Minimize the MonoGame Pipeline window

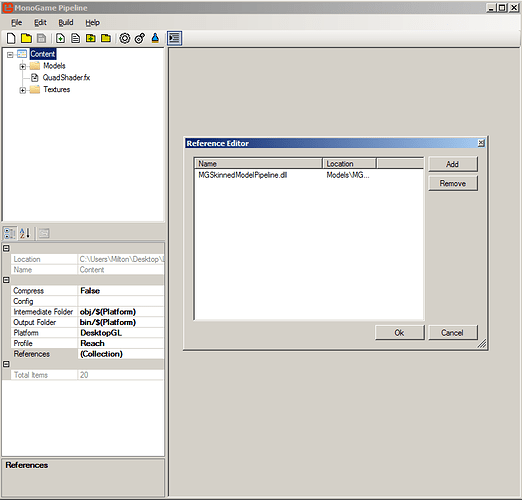coord(491,7)
